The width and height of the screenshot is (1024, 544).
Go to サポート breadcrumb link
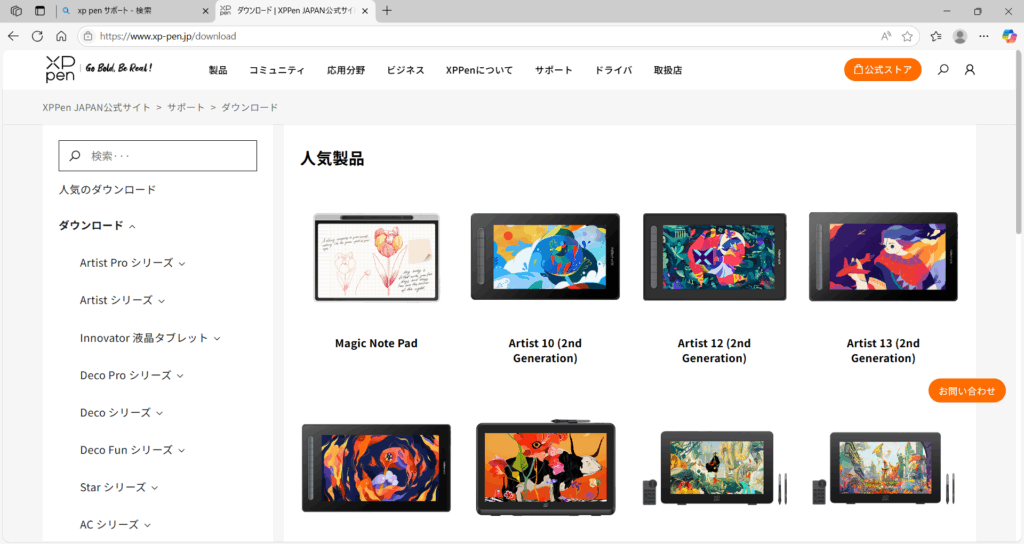point(185,107)
